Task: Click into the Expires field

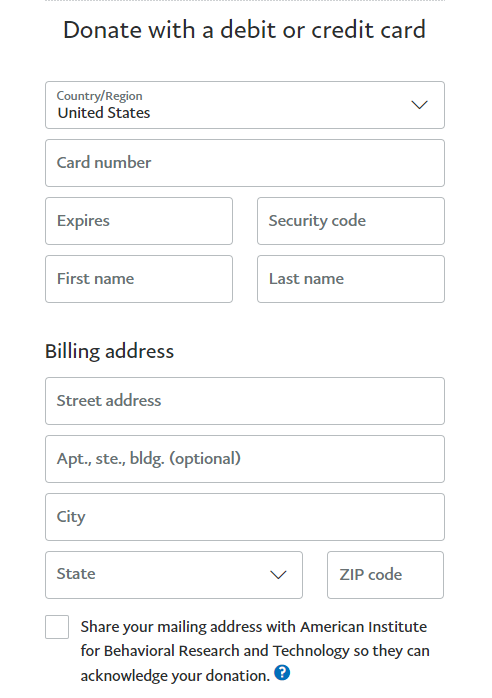Action: click(x=139, y=221)
